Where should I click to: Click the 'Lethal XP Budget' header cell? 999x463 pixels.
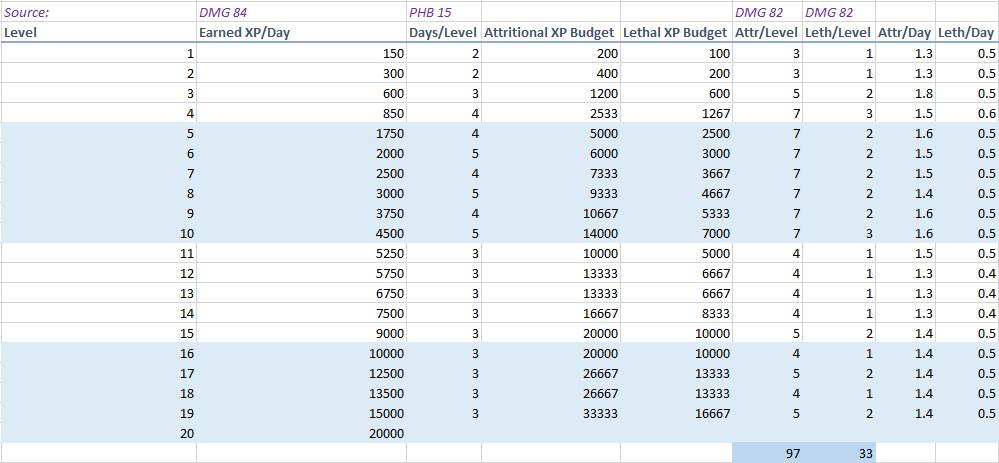pos(676,32)
